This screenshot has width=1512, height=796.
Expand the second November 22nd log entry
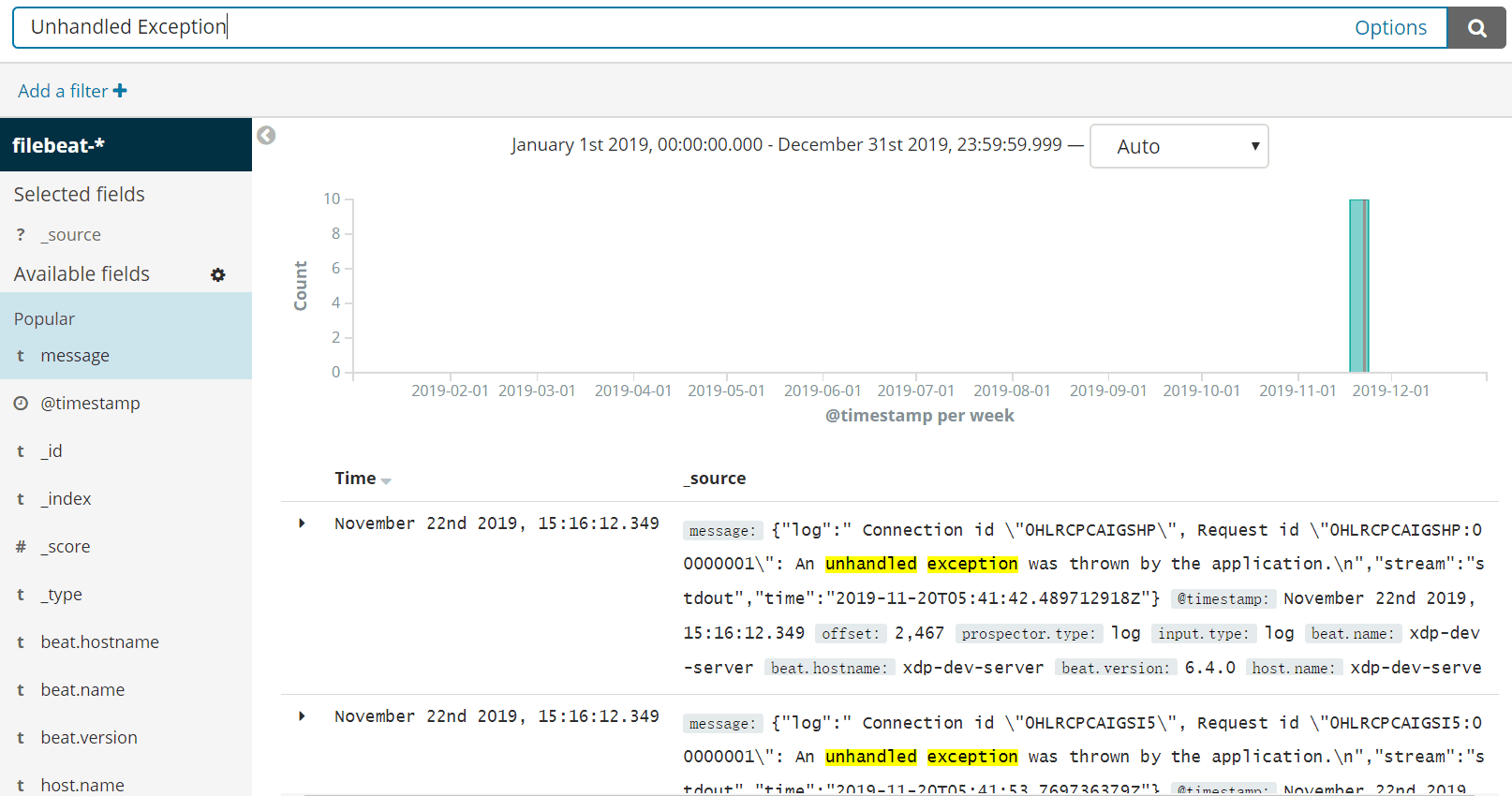(x=302, y=716)
